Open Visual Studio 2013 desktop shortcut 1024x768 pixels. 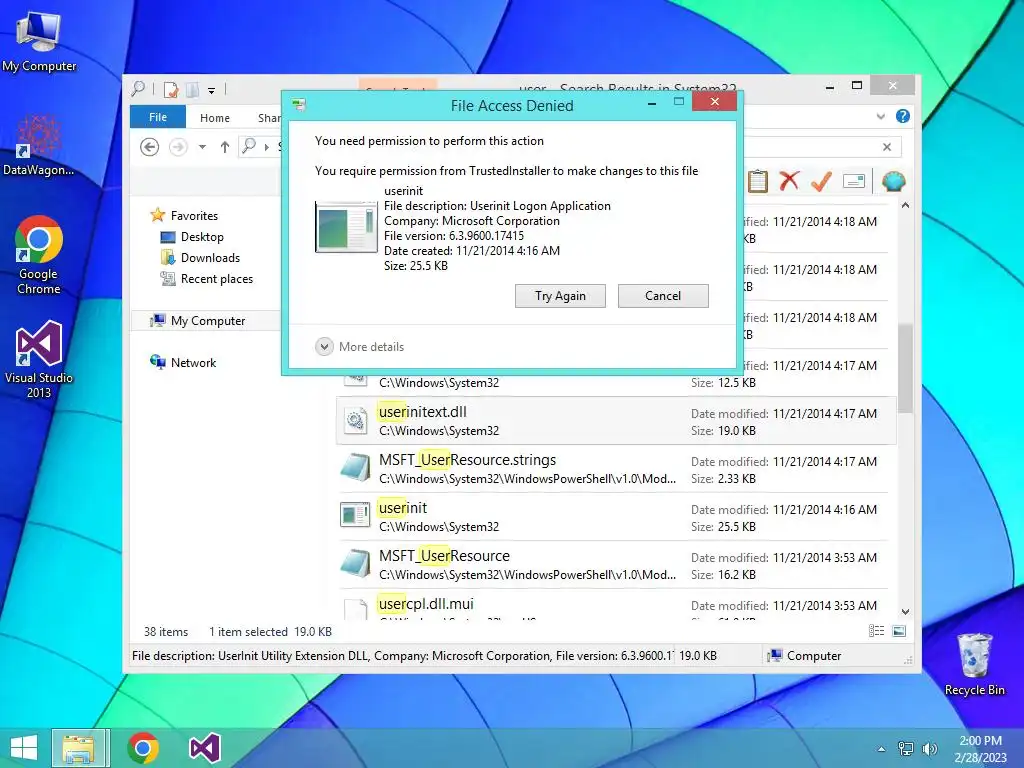click(39, 359)
